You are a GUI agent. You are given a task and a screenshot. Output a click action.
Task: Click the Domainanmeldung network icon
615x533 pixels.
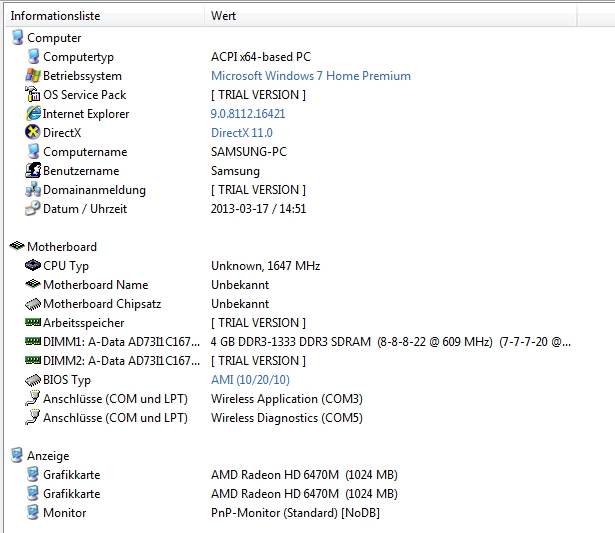point(33,189)
